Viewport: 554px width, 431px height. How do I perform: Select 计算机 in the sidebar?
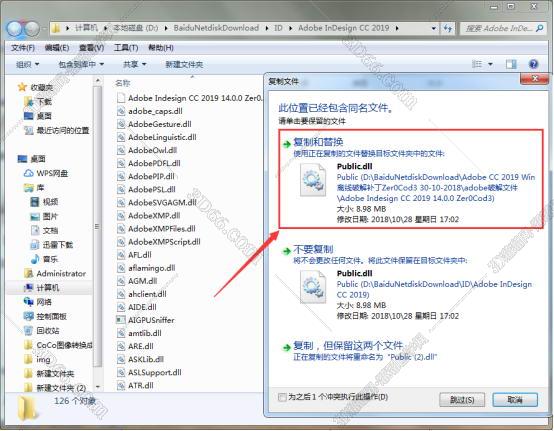click(x=41, y=288)
